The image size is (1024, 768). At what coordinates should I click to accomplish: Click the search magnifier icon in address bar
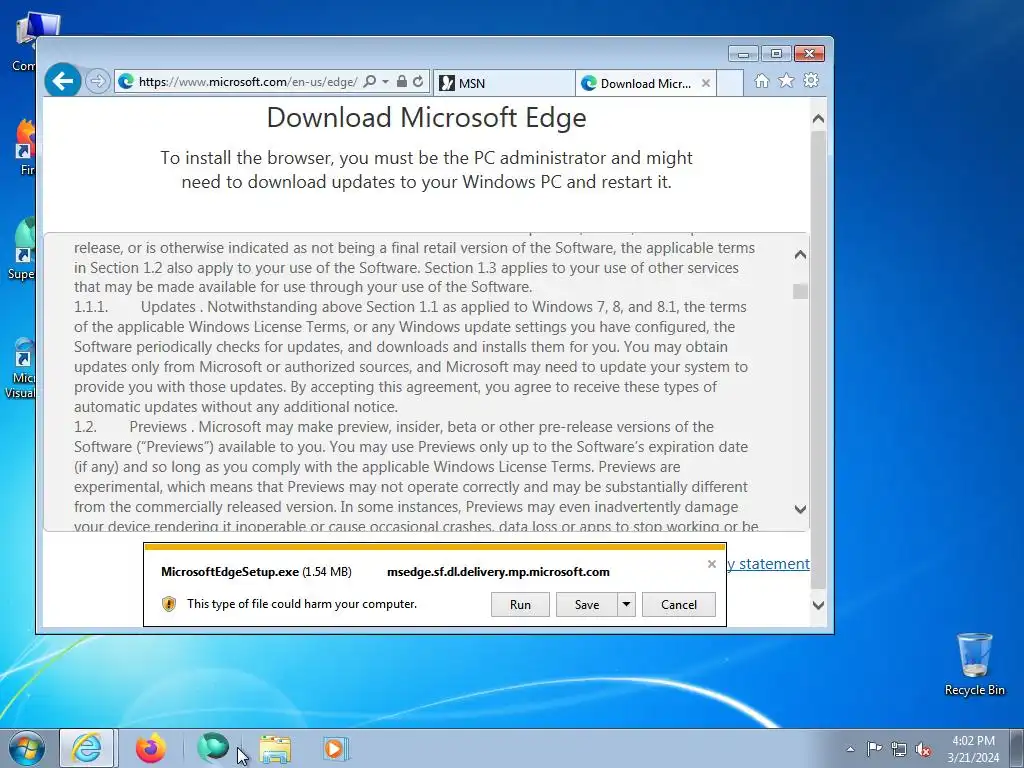pyautogui.click(x=370, y=82)
